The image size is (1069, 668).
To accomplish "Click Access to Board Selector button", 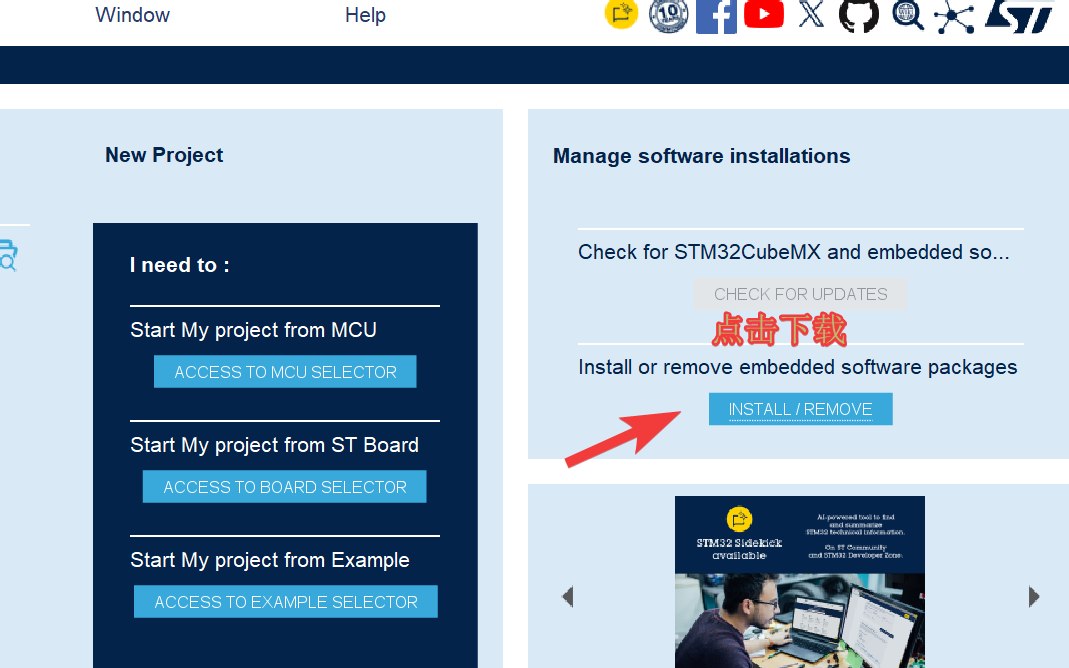I will click(x=284, y=487).
